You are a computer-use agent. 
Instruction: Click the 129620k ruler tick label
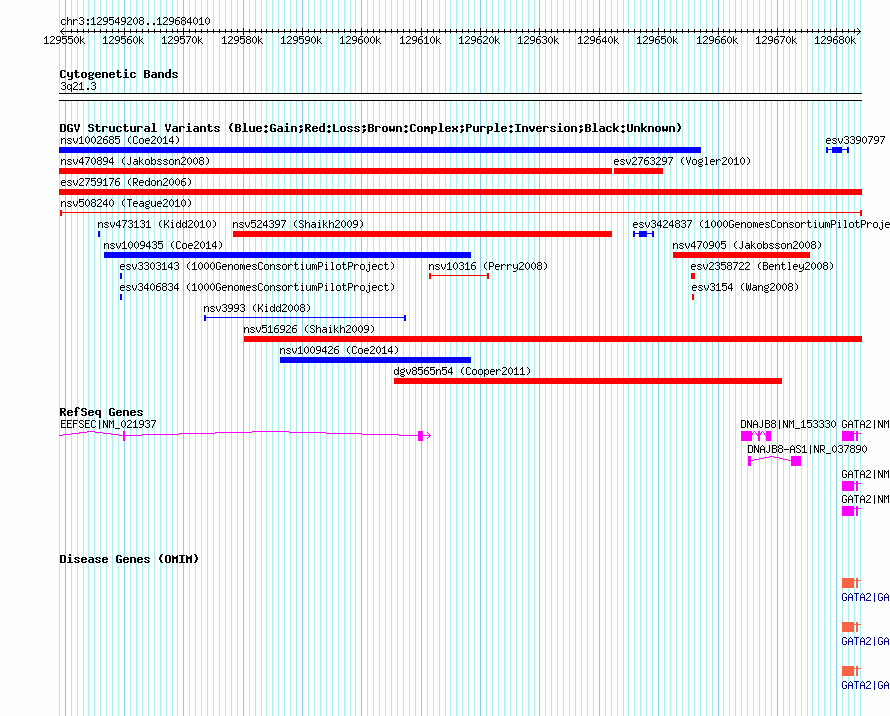pyautogui.click(x=479, y=40)
